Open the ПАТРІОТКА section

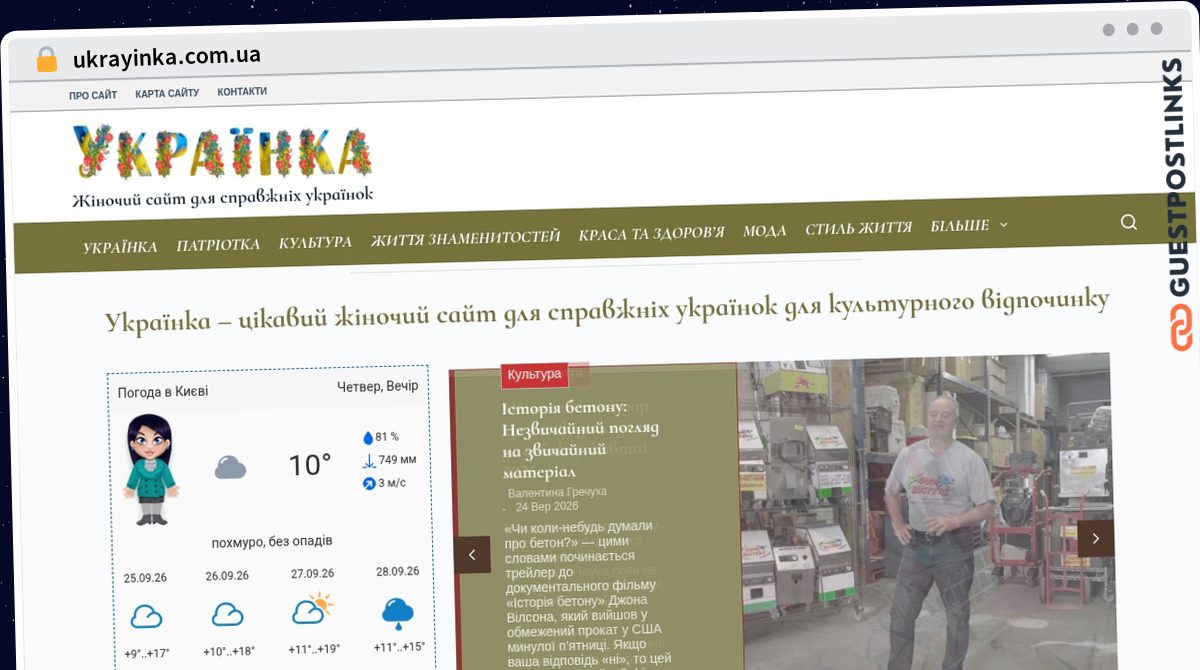[218, 244]
